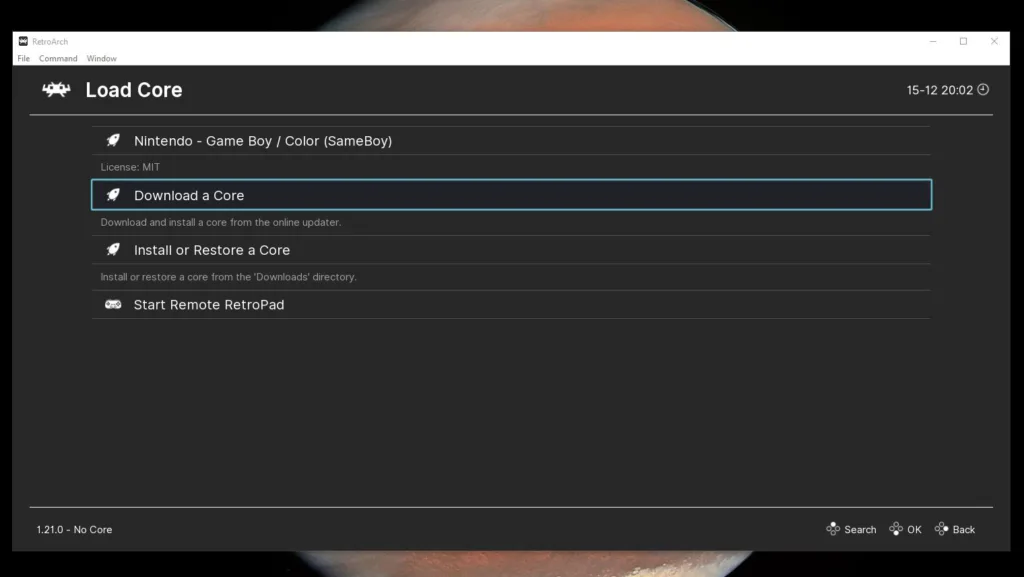Click the clock icon next to the time
1024x577 pixels.
(982, 89)
